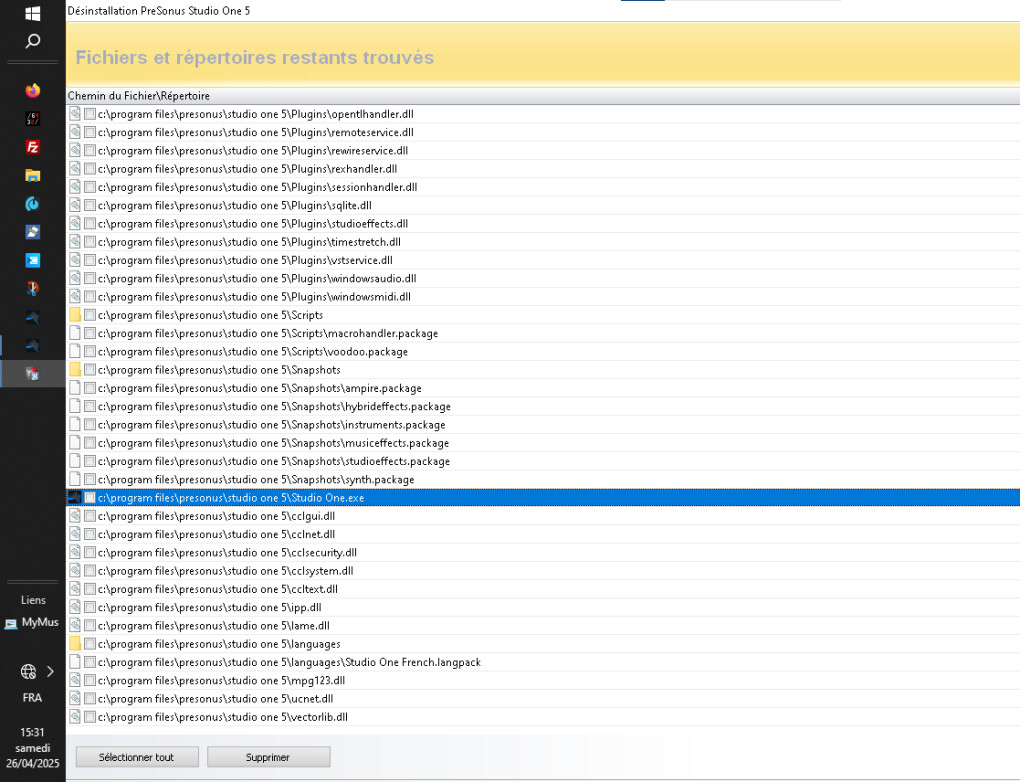Image resolution: width=1020 pixels, height=782 pixels.
Task: Click the file icon beside ampire.package
Action: click(x=75, y=388)
